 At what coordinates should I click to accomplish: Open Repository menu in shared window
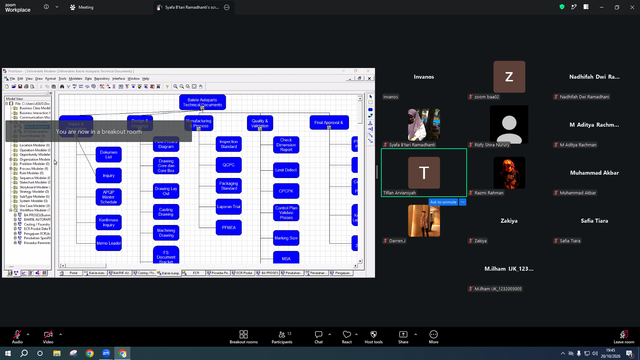coord(102,78)
